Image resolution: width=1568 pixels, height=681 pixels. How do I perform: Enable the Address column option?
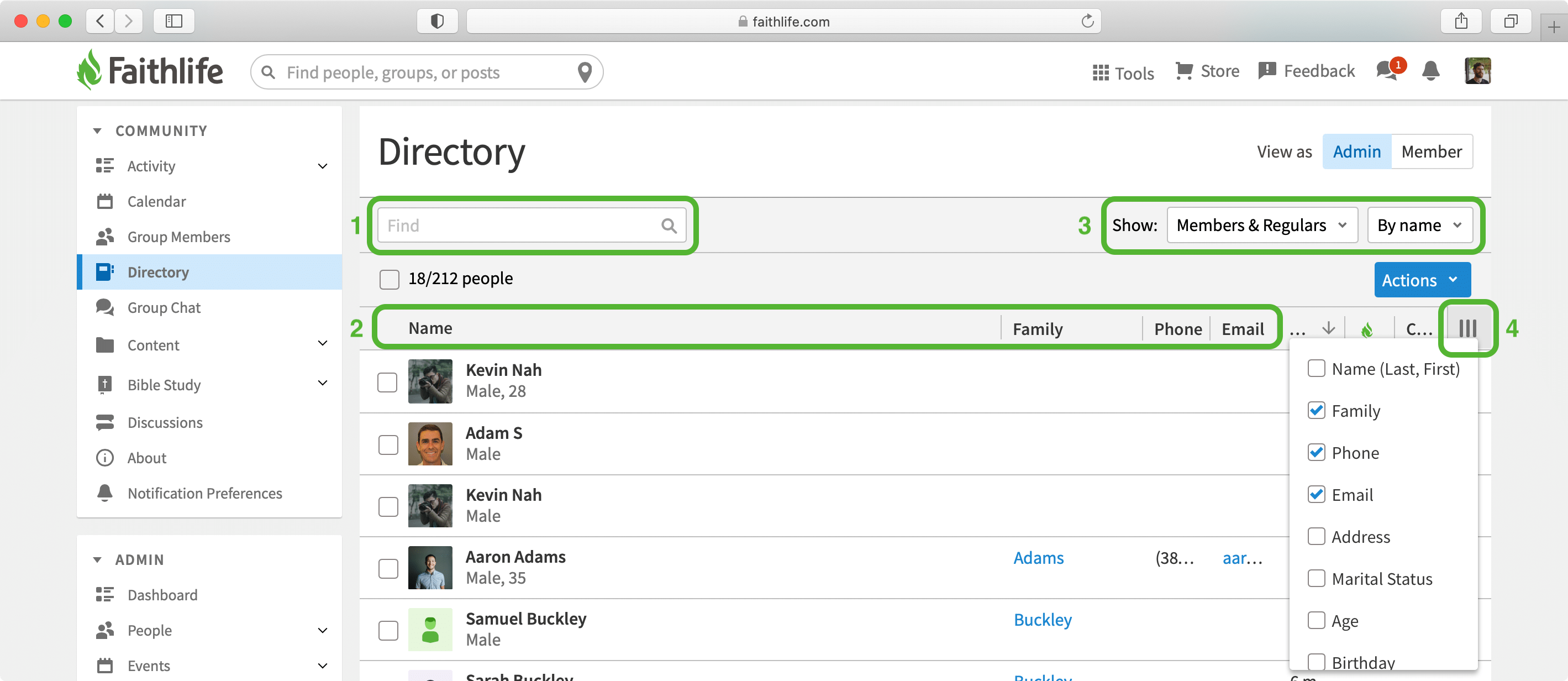click(1316, 537)
